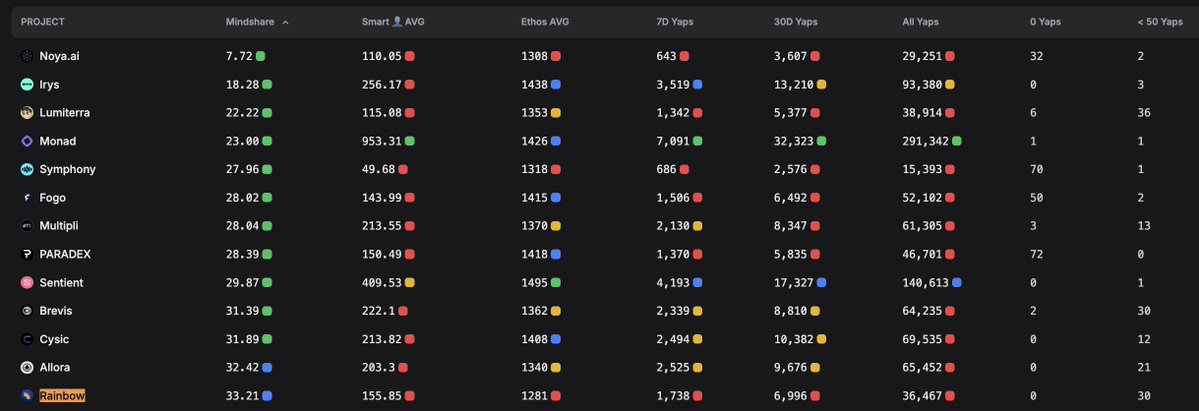Open the Irys project name
This screenshot has height=411, width=1199.
49,84
